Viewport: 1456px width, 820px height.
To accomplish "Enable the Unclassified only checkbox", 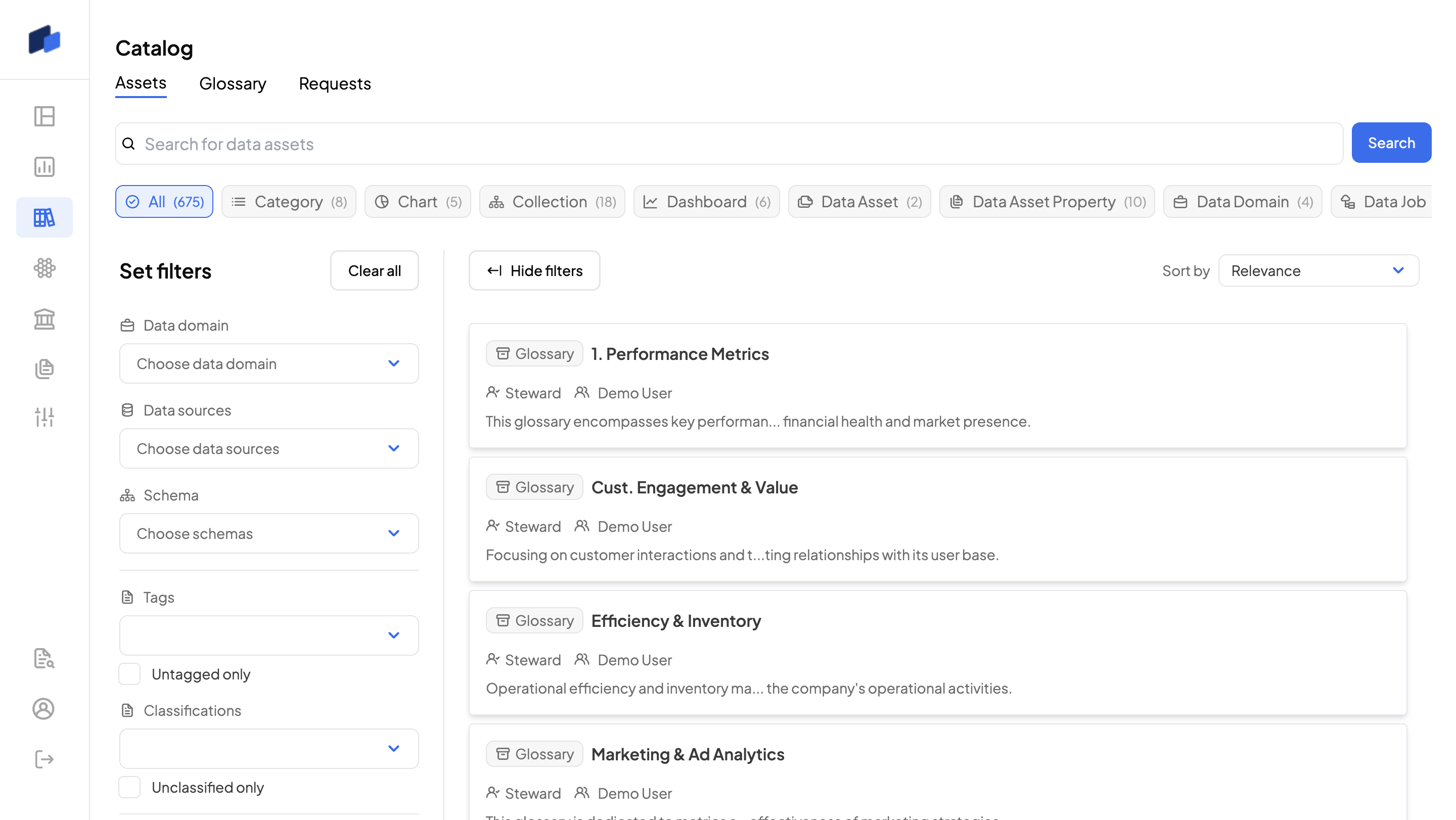I will tap(129, 787).
